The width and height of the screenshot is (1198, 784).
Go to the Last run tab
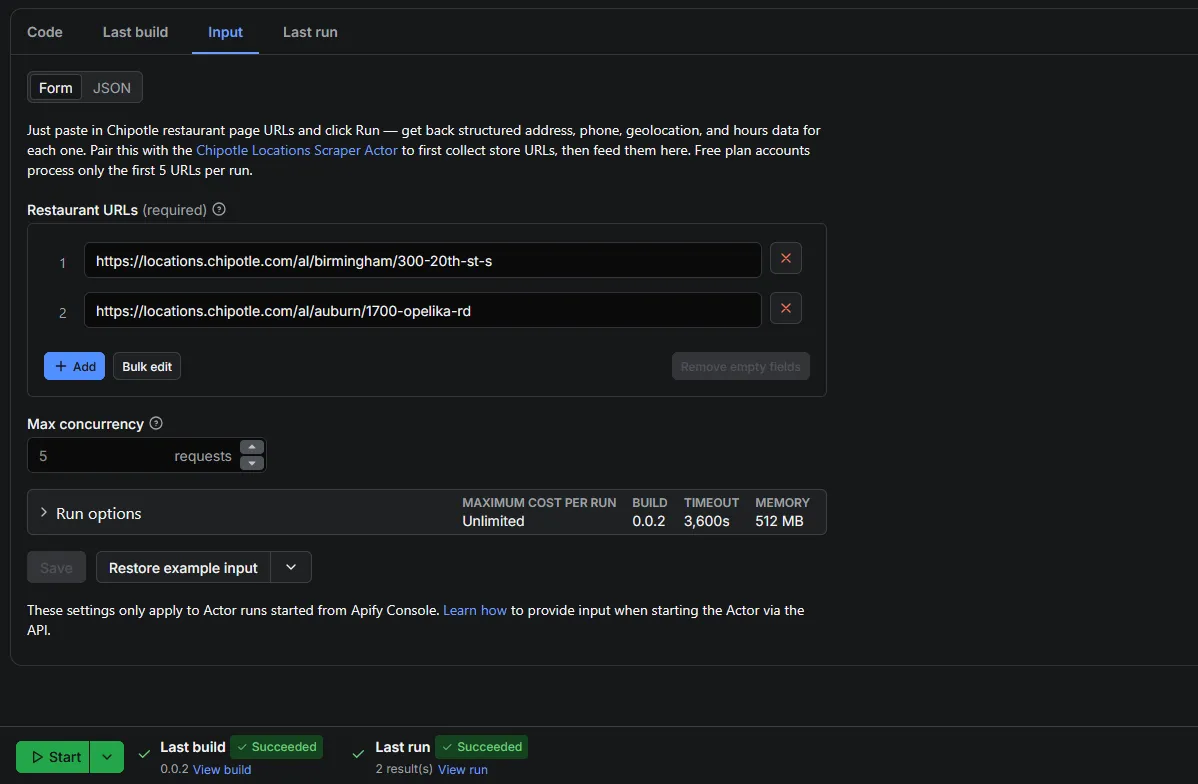click(310, 32)
